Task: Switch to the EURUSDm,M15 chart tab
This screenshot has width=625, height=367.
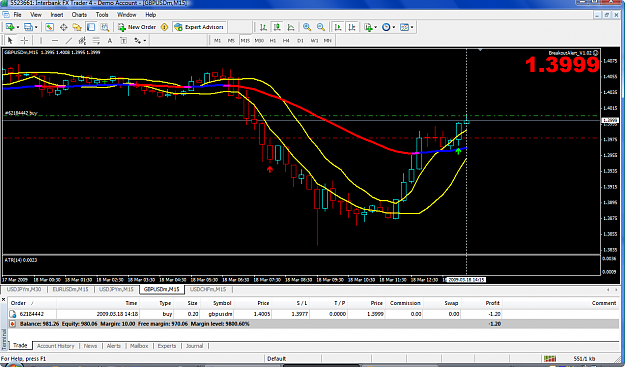Action: click(71, 289)
